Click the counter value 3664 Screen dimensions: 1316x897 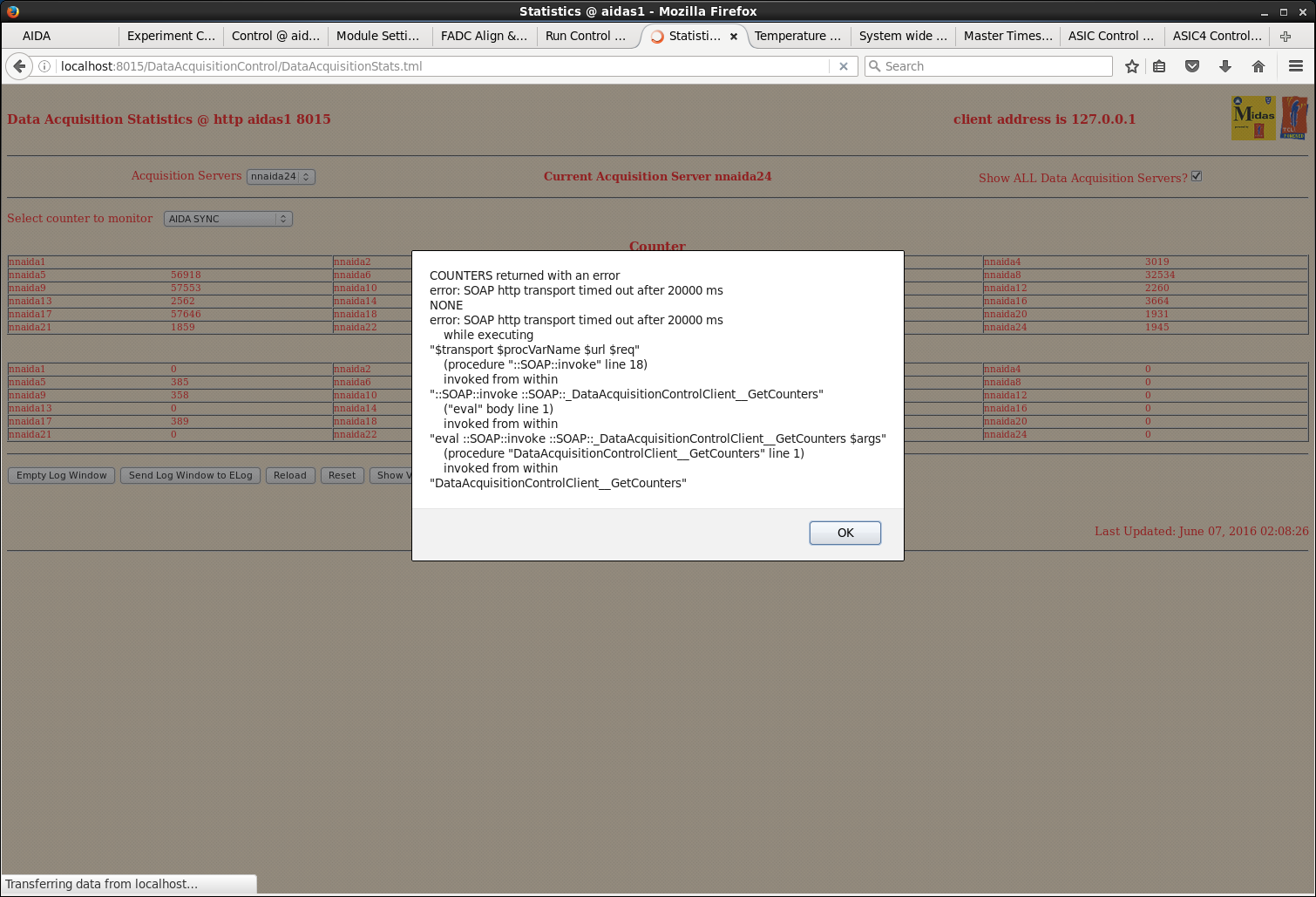tap(1157, 301)
